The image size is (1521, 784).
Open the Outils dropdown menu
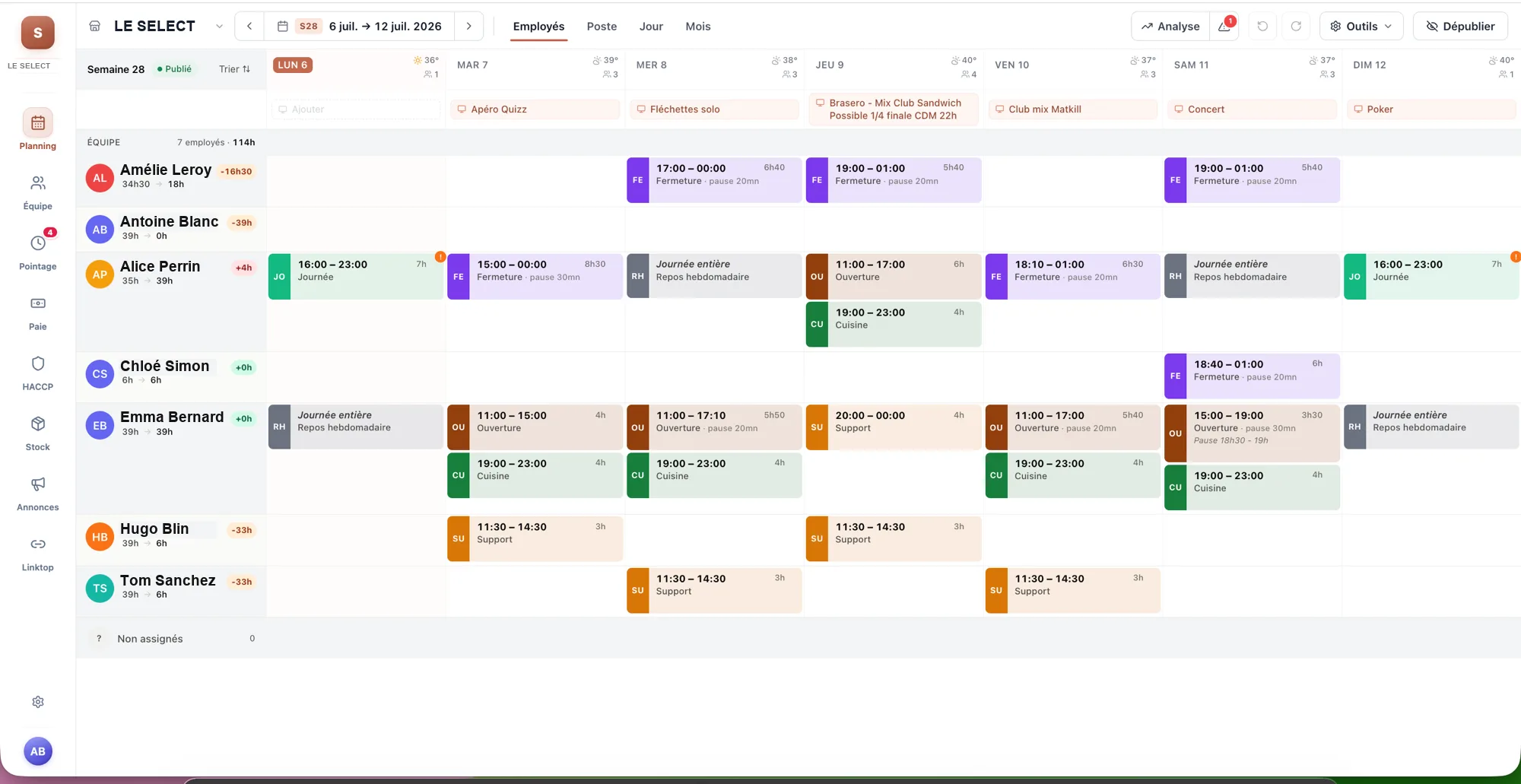coord(1361,26)
